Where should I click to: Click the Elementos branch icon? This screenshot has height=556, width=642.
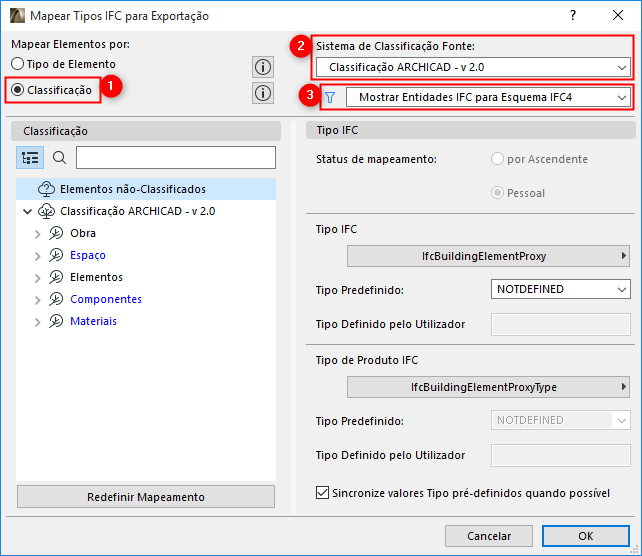click(56, 277)
